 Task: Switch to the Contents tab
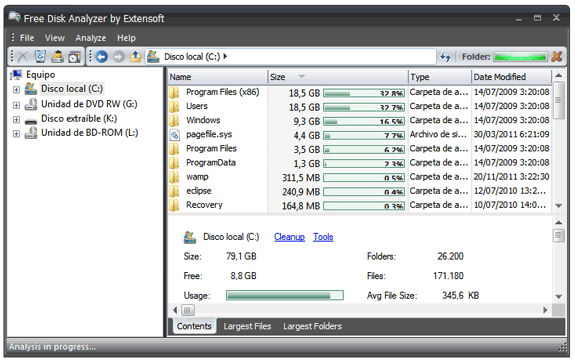194,326
